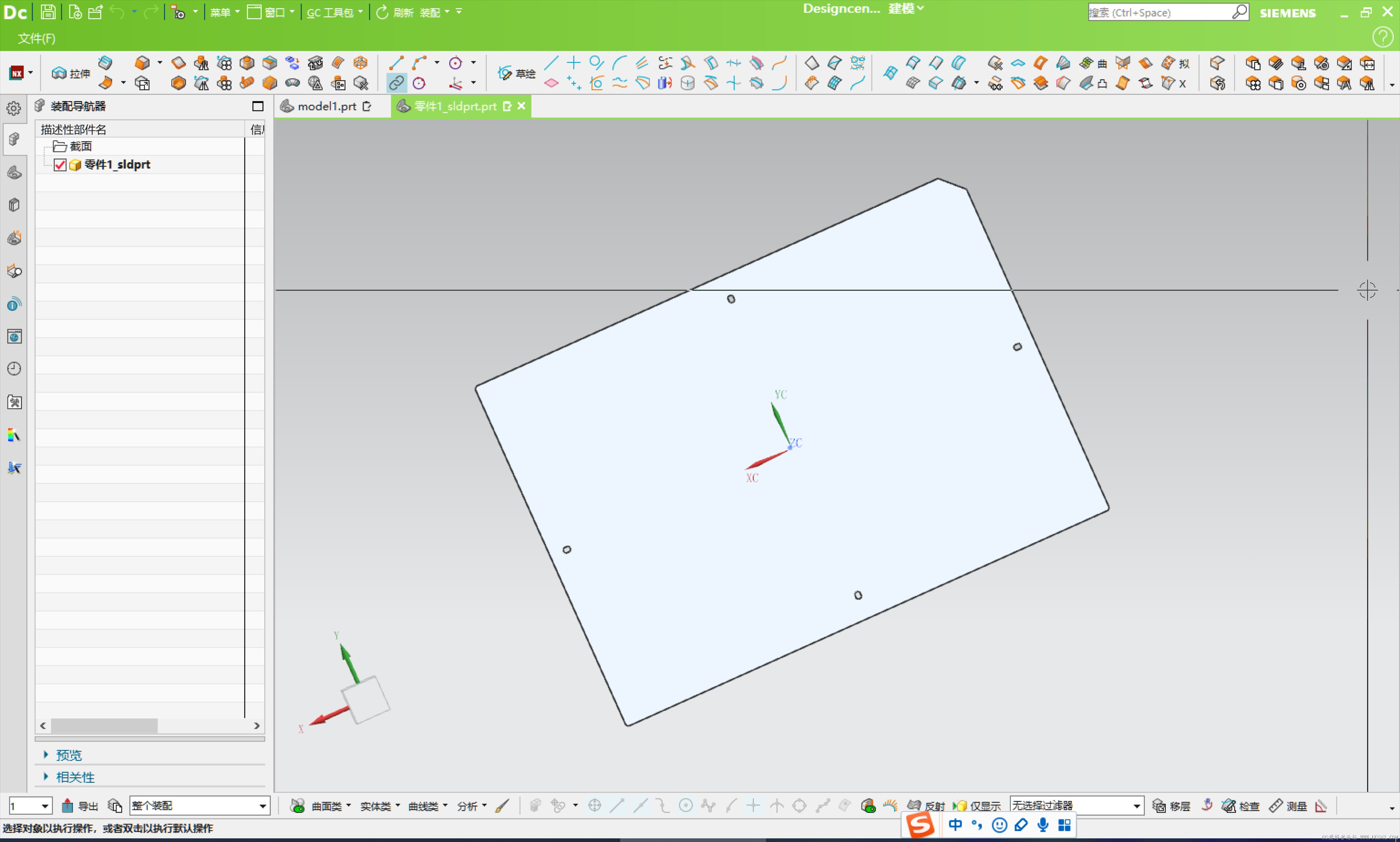Open the 菜单 menu
This screenshot has width=1400, height=842.
pos(224,12)
